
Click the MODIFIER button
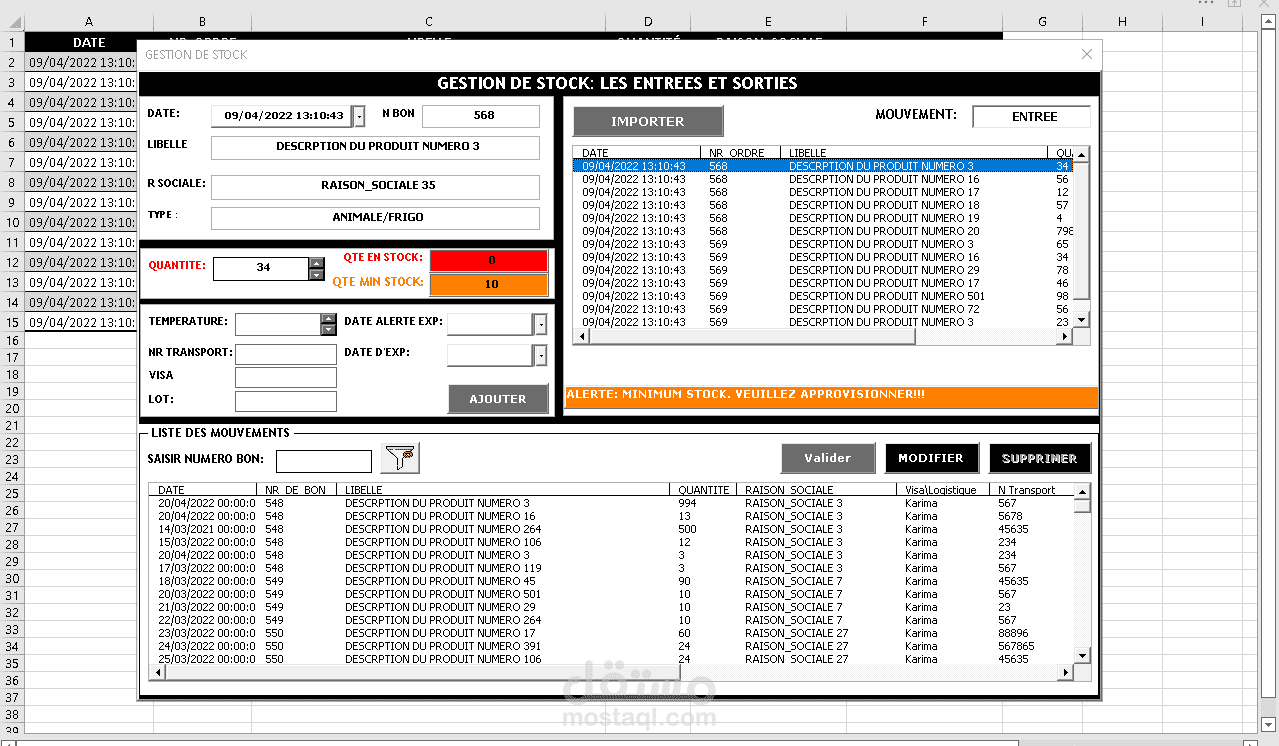931,458
